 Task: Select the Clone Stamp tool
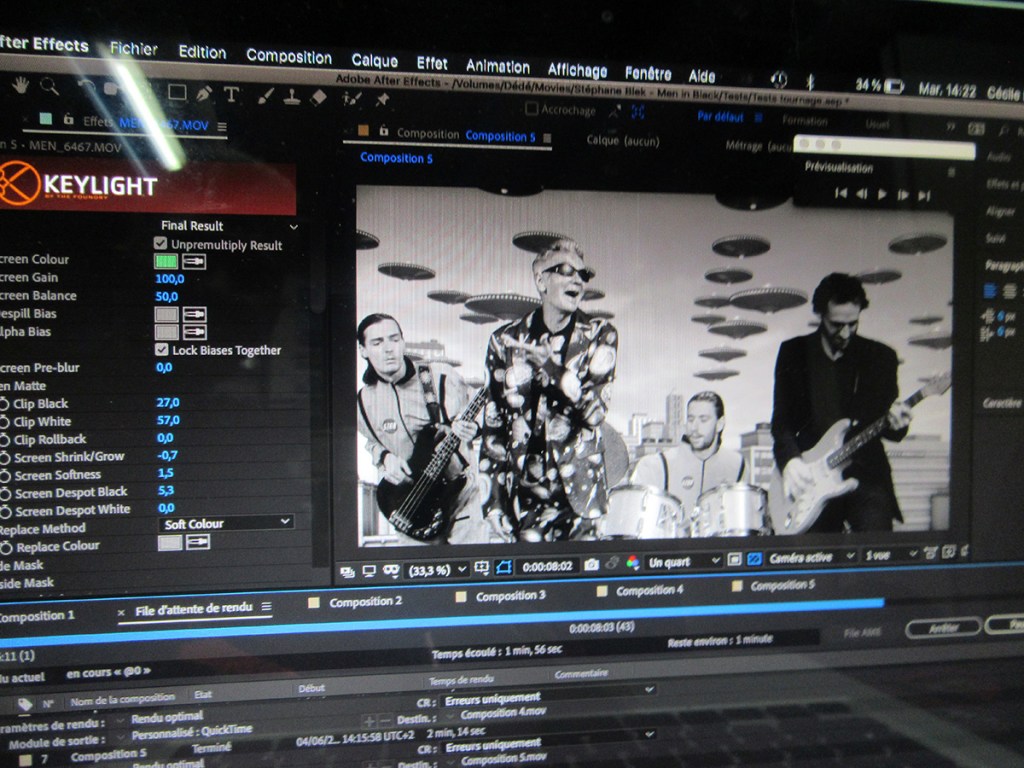(x=292, y=96)
